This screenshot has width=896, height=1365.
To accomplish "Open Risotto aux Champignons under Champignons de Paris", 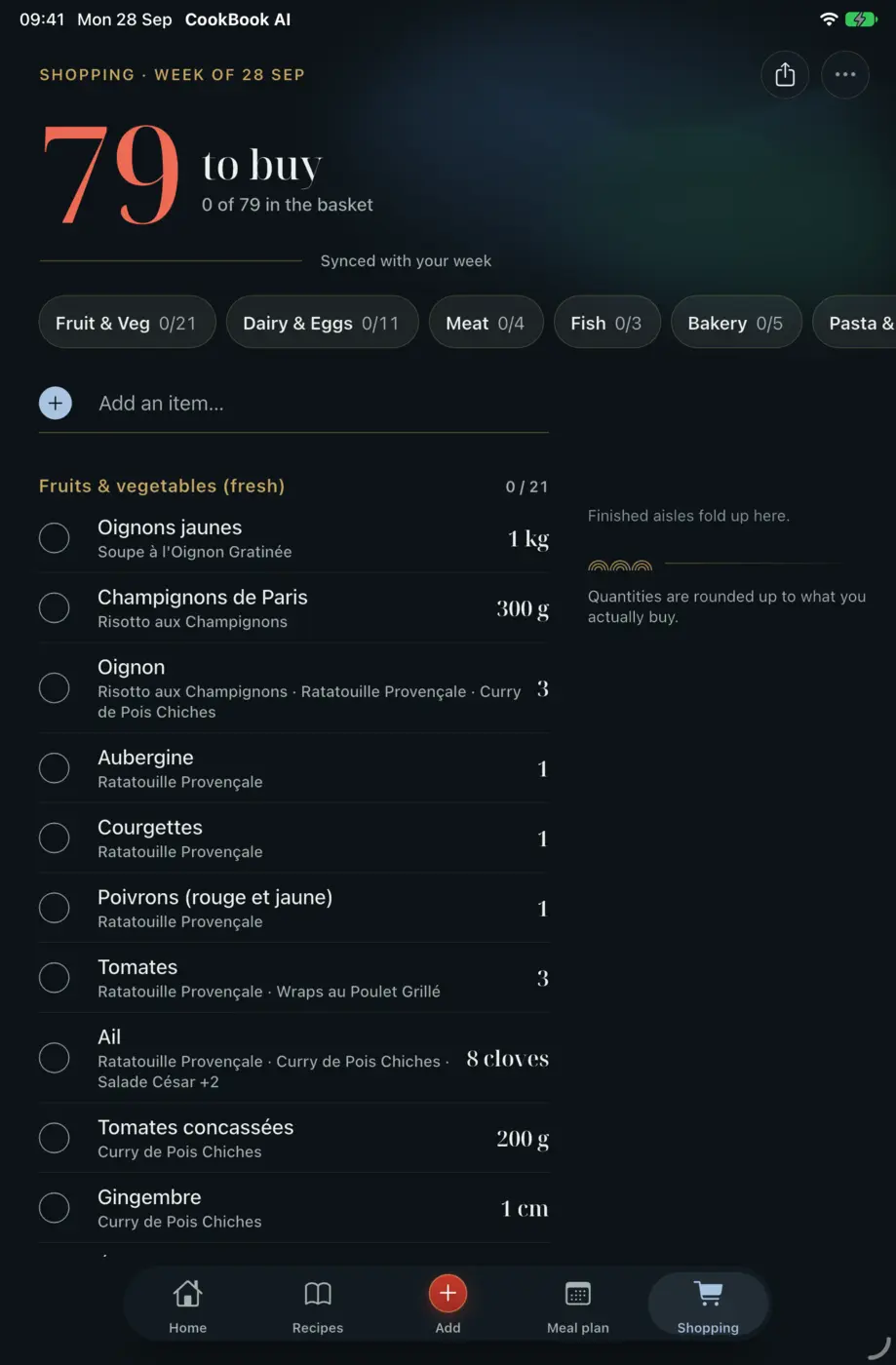I will tap(193, 622).
